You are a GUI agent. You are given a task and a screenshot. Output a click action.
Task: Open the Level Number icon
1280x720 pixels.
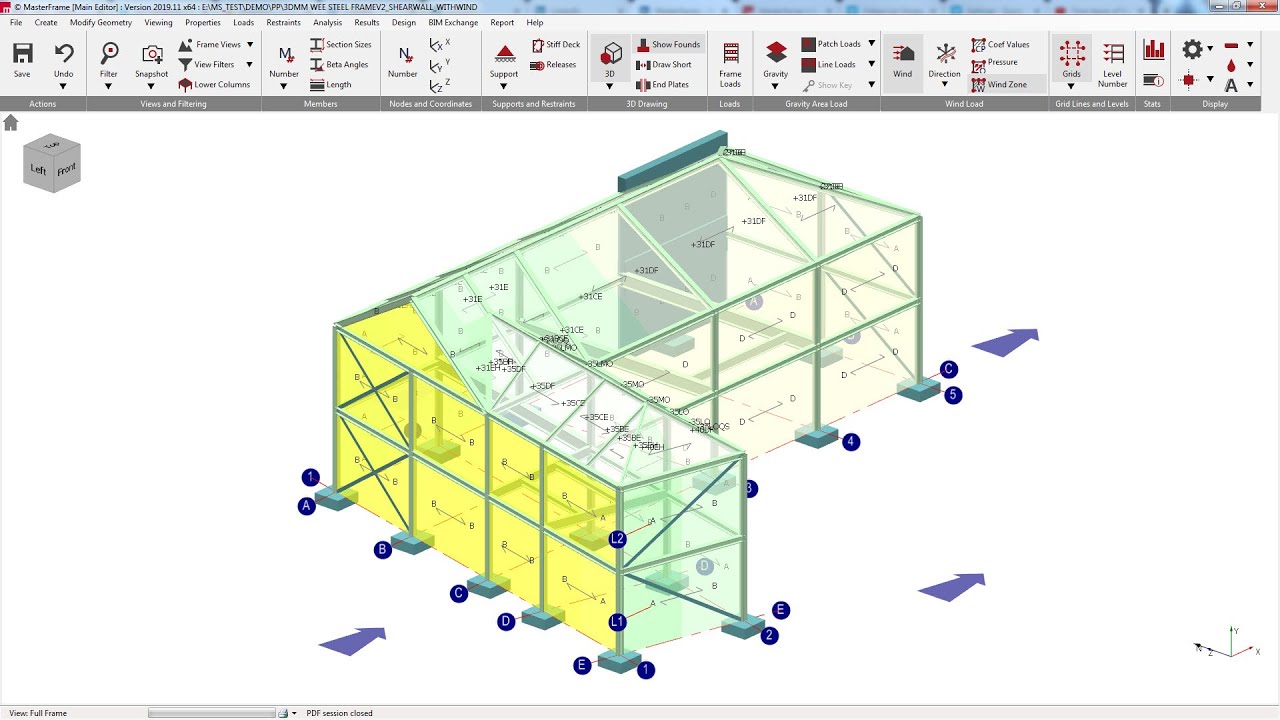[1113, 54]
